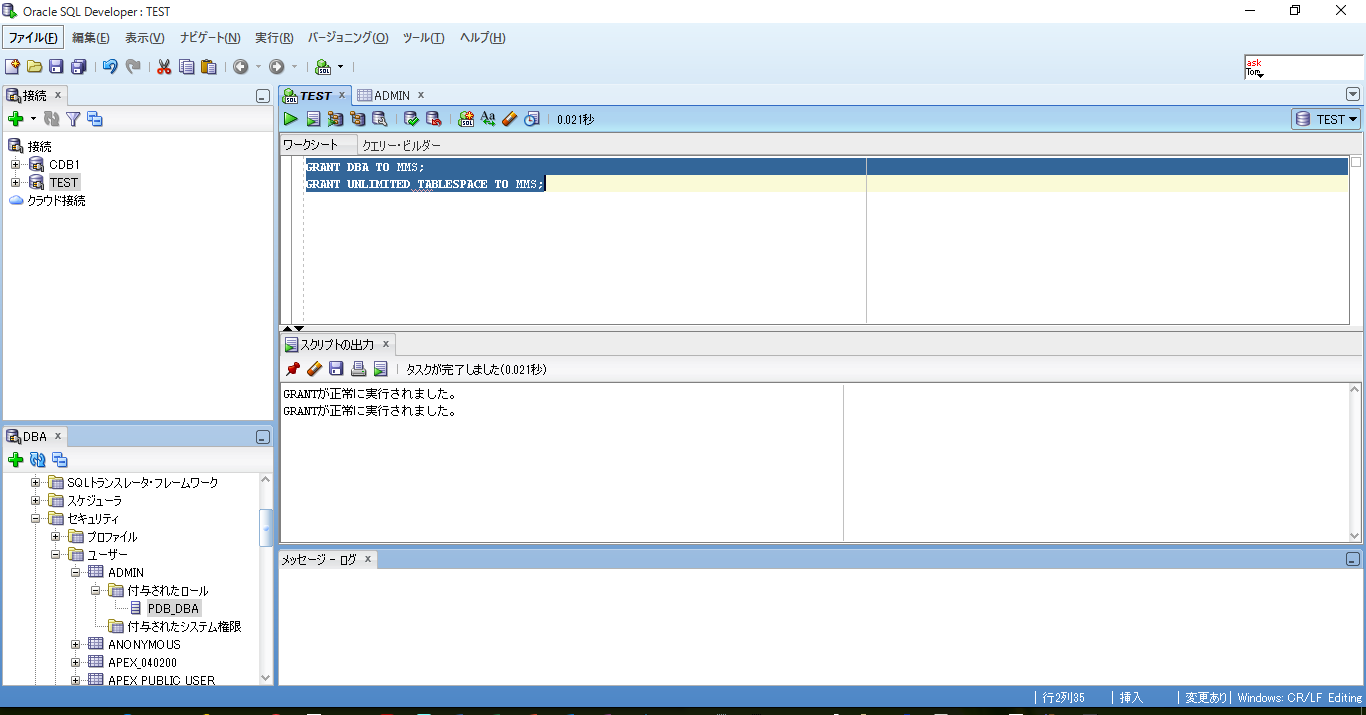Expand the スケジューラ folder
1366x715 pixels.
coord(36,500)
